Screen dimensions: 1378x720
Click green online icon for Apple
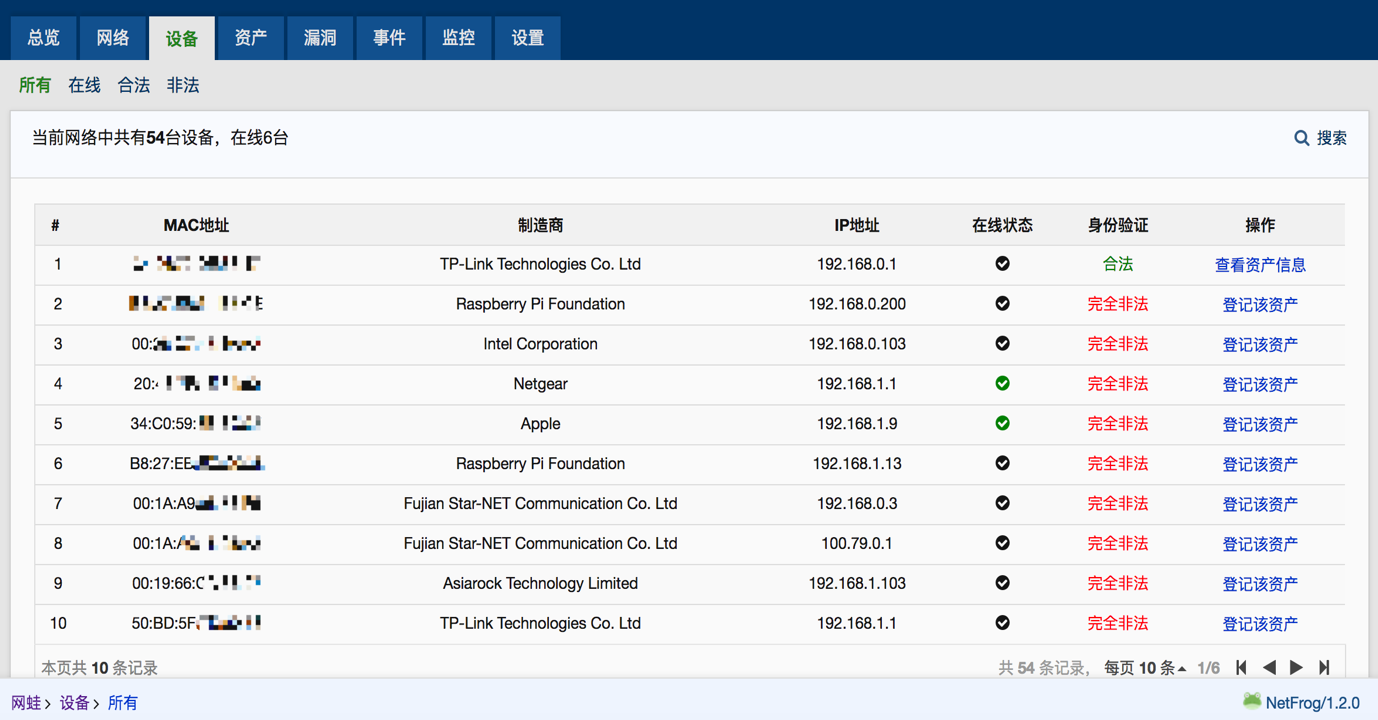(1002, 424)
